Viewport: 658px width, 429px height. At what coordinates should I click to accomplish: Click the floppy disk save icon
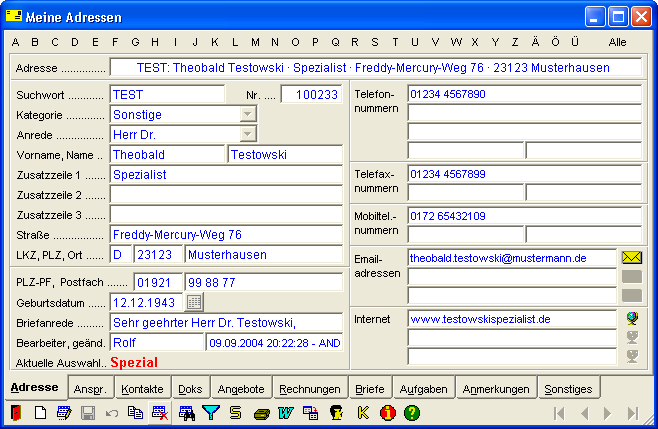coord(88,413)
